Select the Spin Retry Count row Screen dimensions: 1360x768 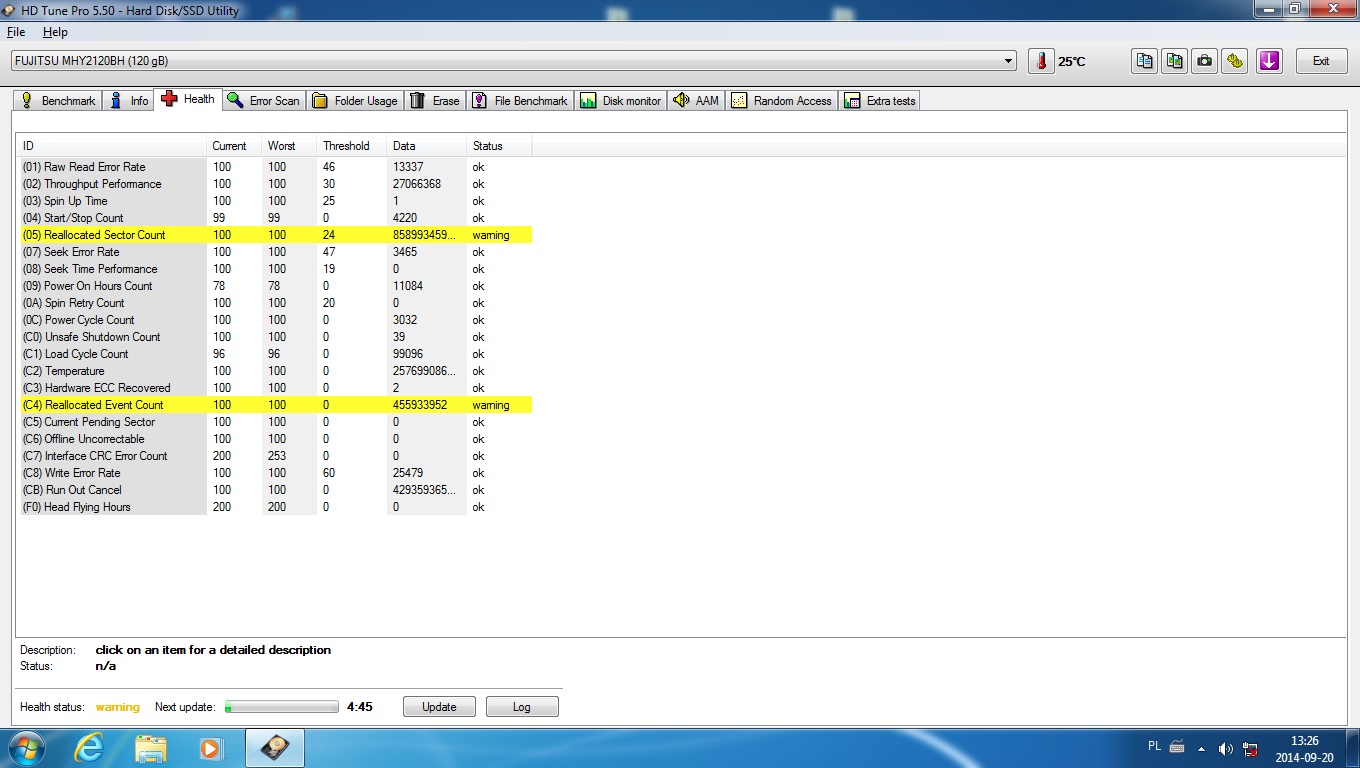[x=275, y=303]
